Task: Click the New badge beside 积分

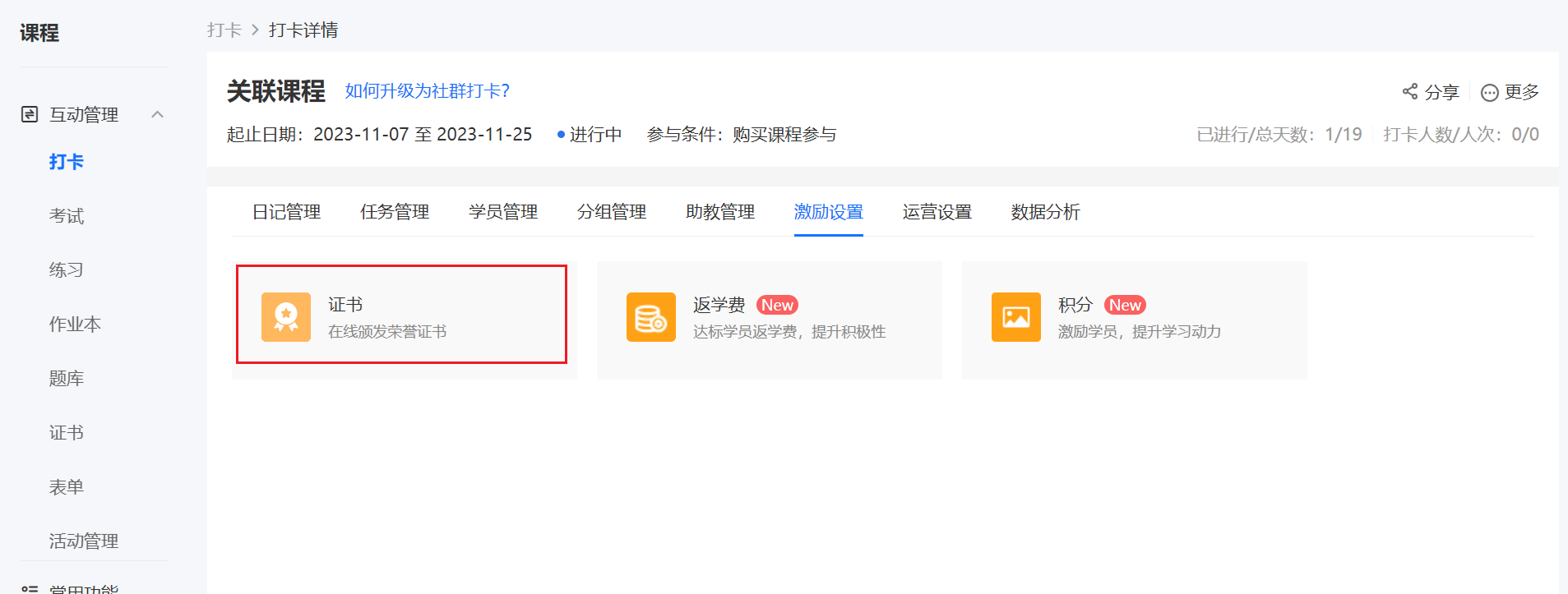Action: pyautogui.click(x=1125, y=305)
